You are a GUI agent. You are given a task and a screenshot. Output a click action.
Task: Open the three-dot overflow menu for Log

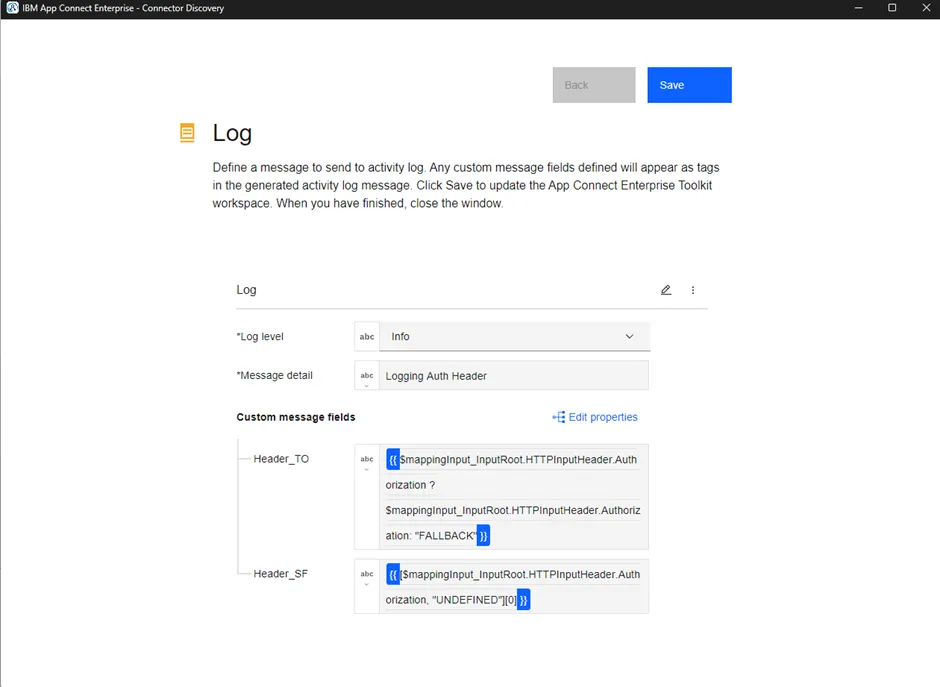[692, 290]
